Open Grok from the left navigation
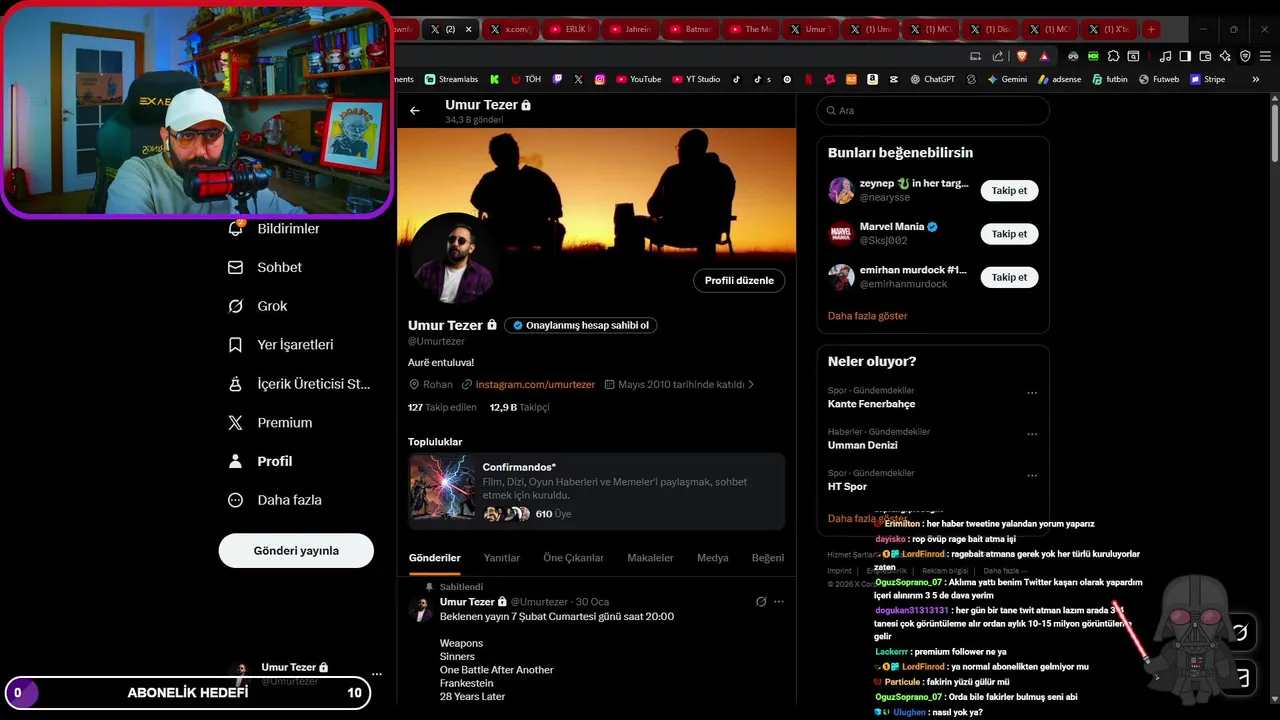The image size is (1280, 720). 257,306
